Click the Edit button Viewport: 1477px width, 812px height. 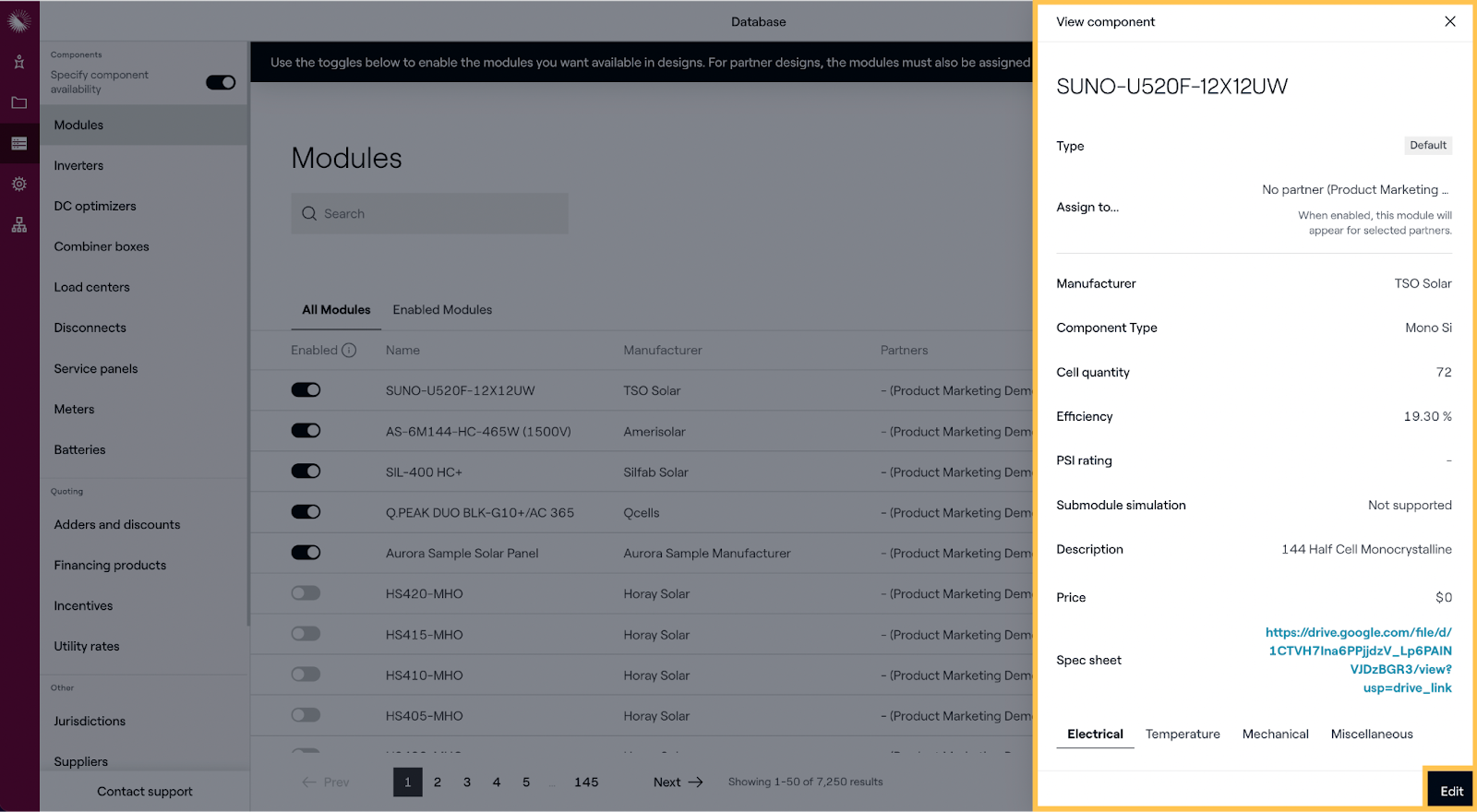pos(1451,791)
